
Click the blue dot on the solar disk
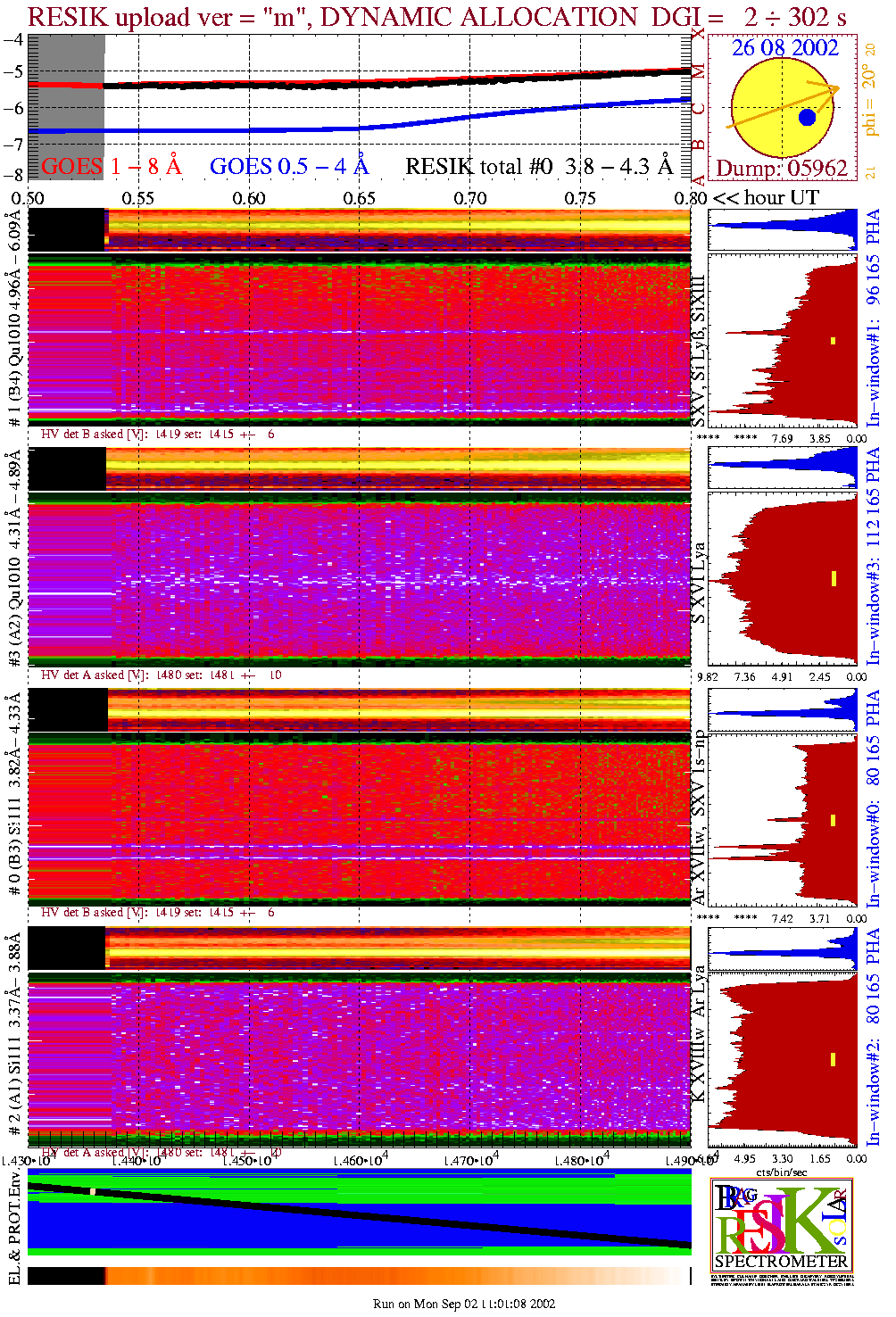click(807, 117)
